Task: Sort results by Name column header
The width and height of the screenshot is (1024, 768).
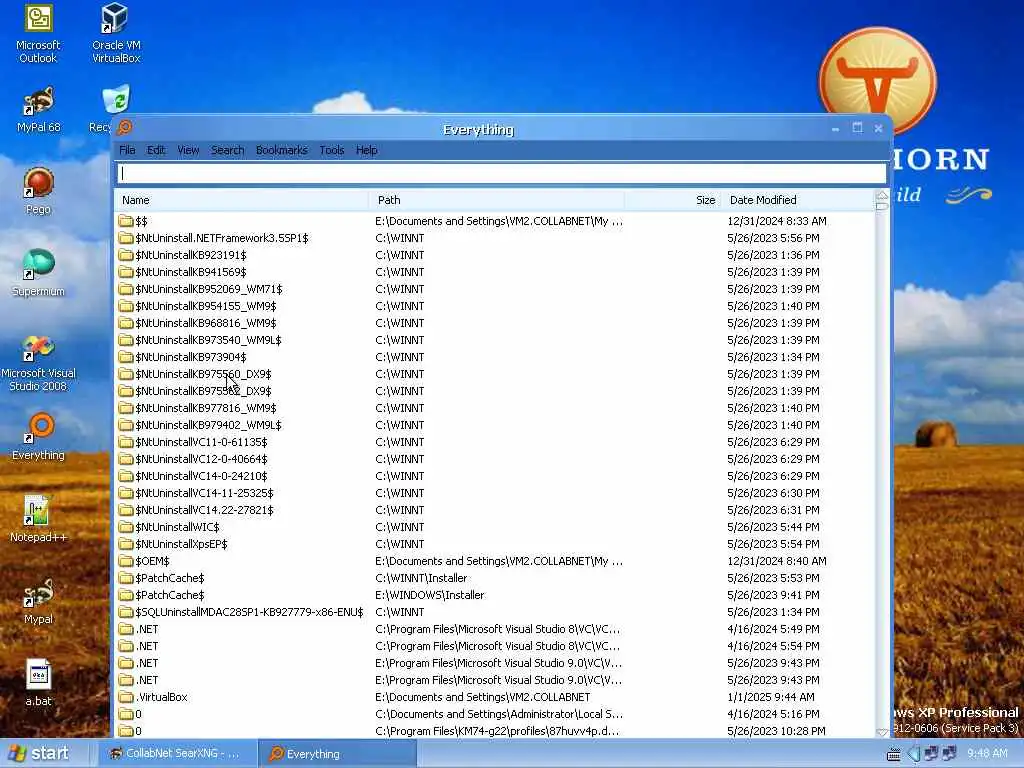Action: [x=242, y=200]
